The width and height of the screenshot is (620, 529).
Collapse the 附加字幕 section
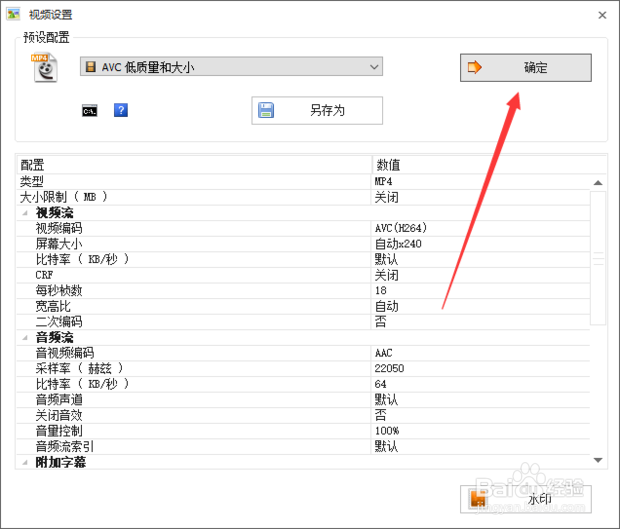pyautogui.click(x=25, y=462)
